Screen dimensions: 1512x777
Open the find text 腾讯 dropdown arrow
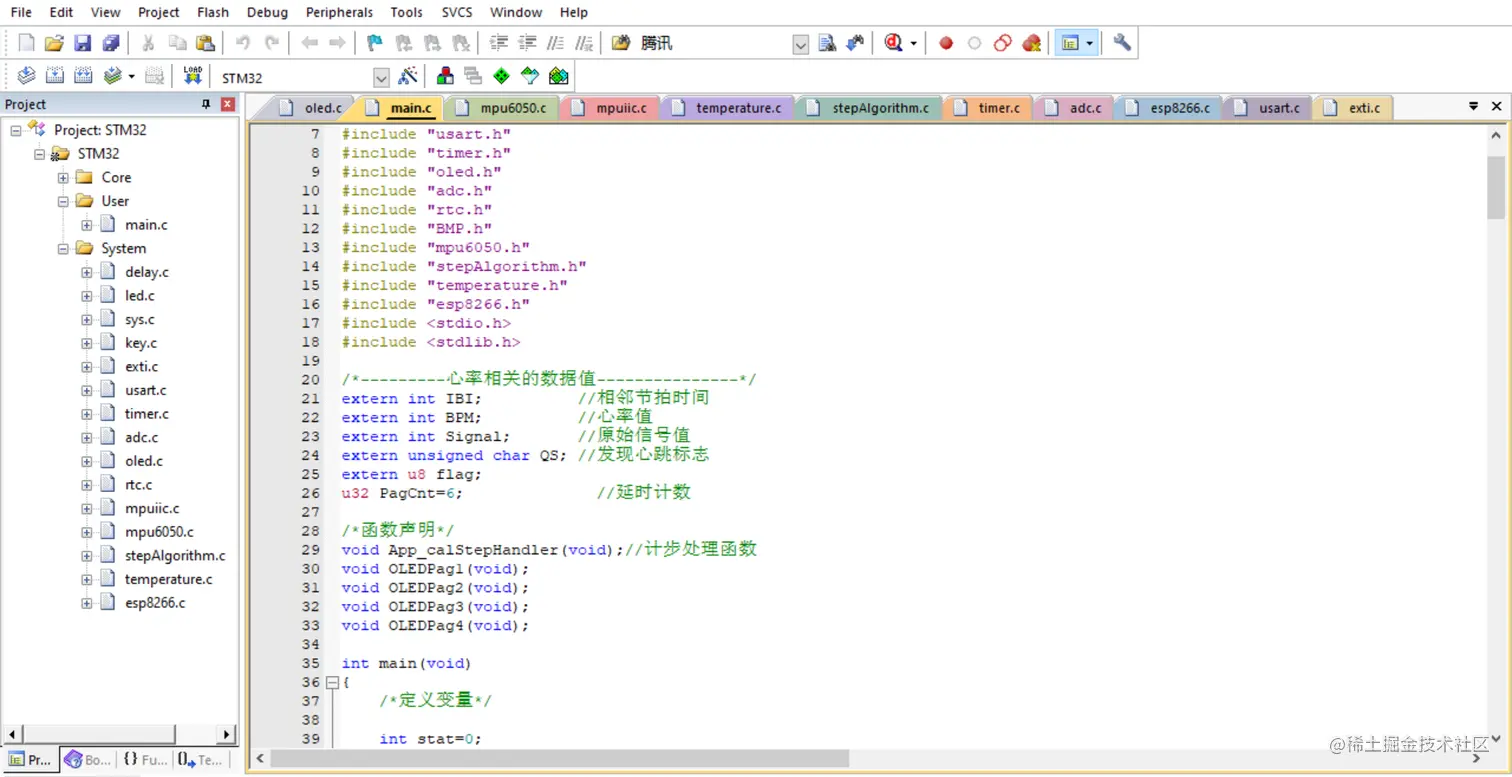[800, 44]
